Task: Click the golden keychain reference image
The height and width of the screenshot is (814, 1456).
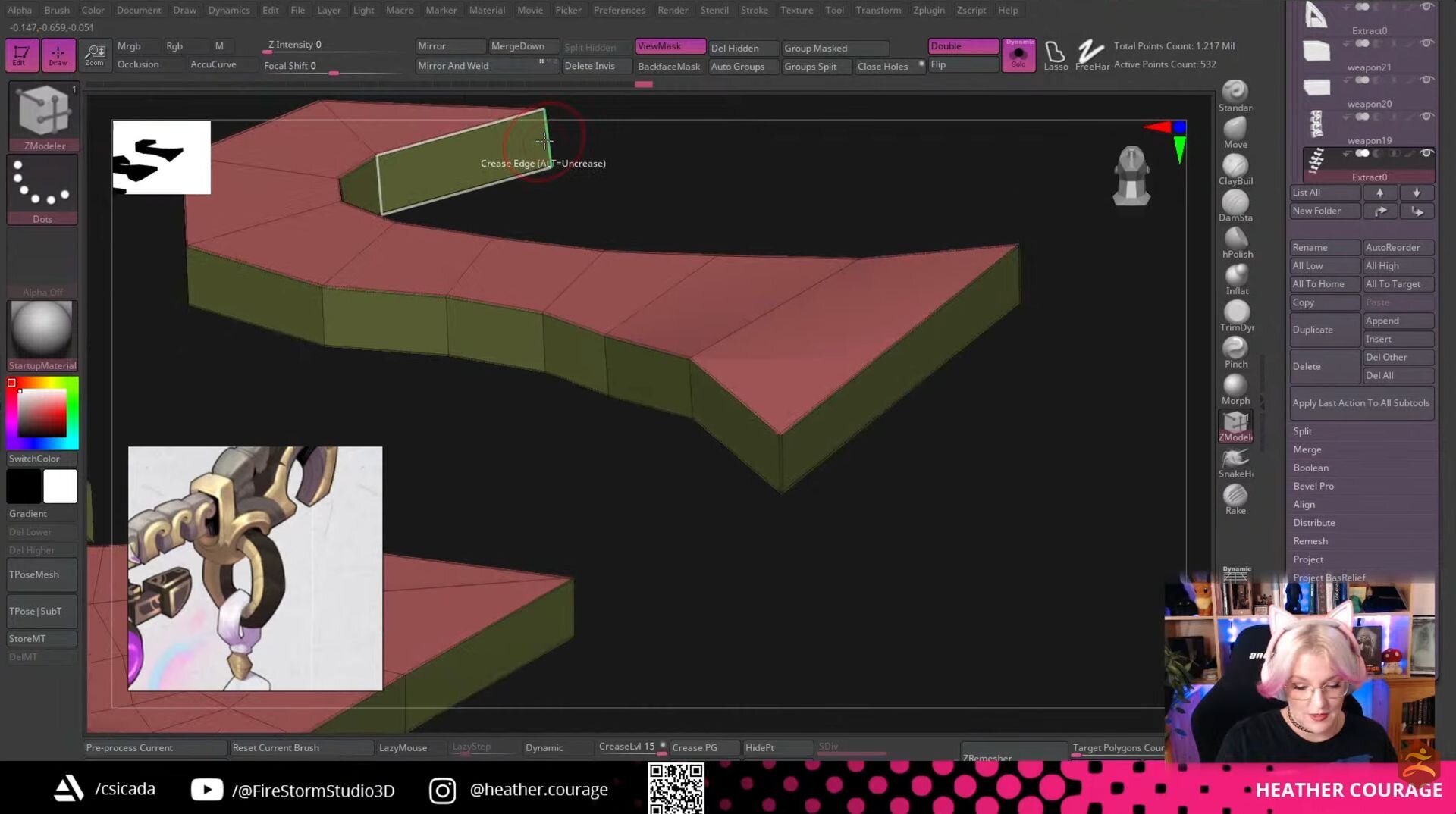Action: [x=255, y=568]
